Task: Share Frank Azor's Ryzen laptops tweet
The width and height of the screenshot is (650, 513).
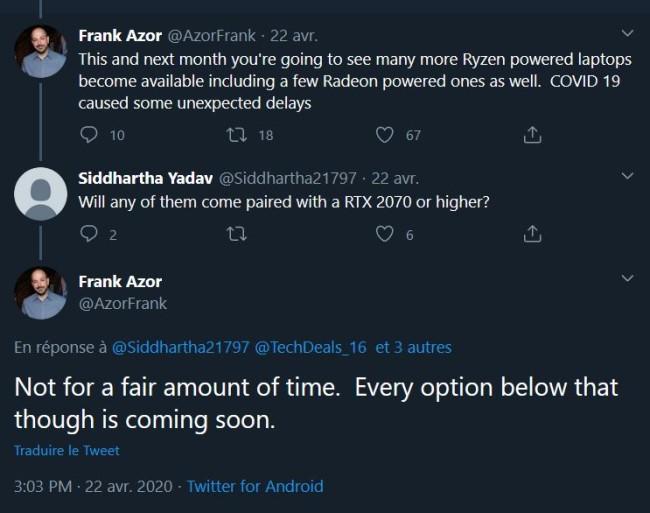Action: pyautogui.click(x=533, y=135)
